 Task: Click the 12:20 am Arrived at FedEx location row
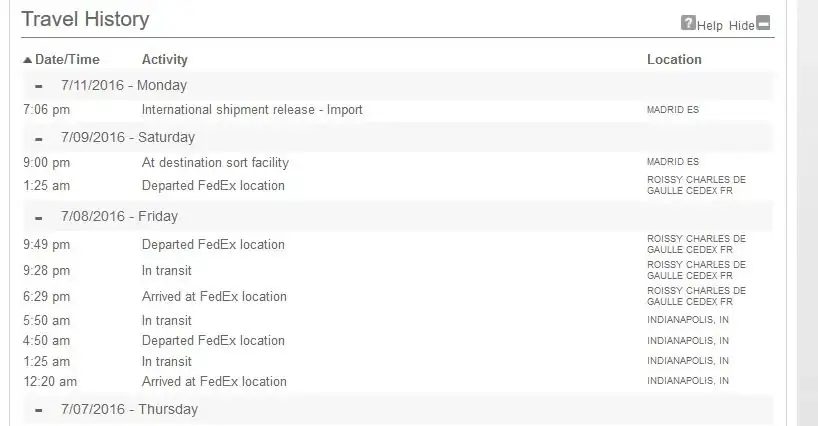click(397, 382)
